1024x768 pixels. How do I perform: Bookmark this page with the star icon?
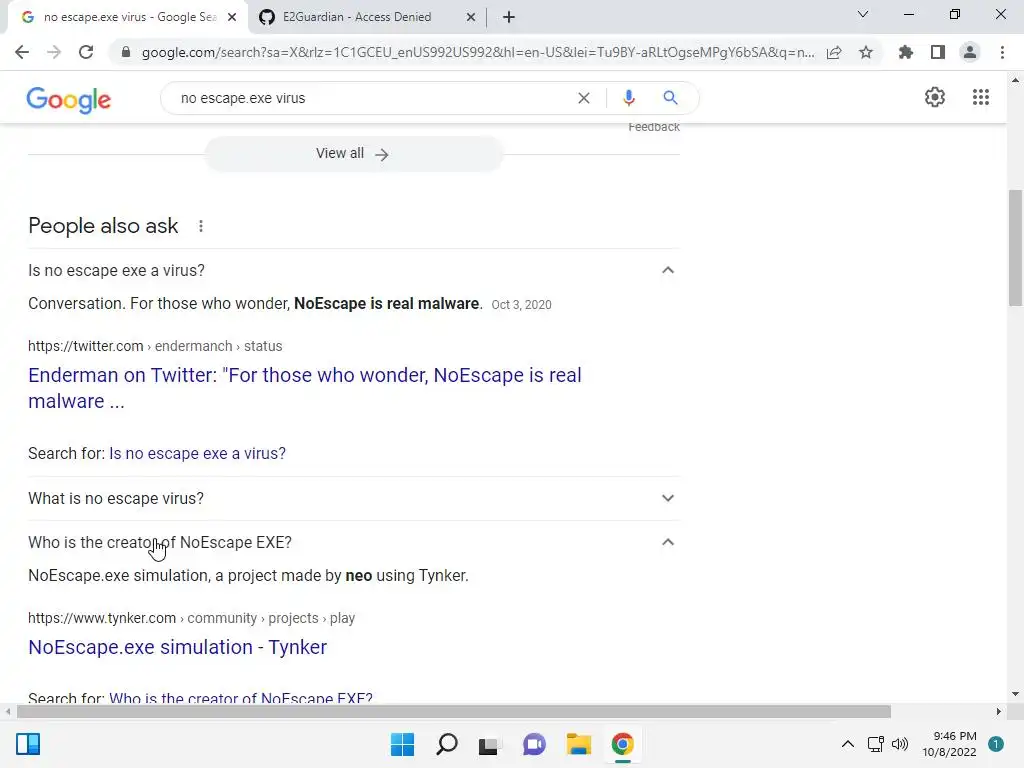[x=866, y=52]
